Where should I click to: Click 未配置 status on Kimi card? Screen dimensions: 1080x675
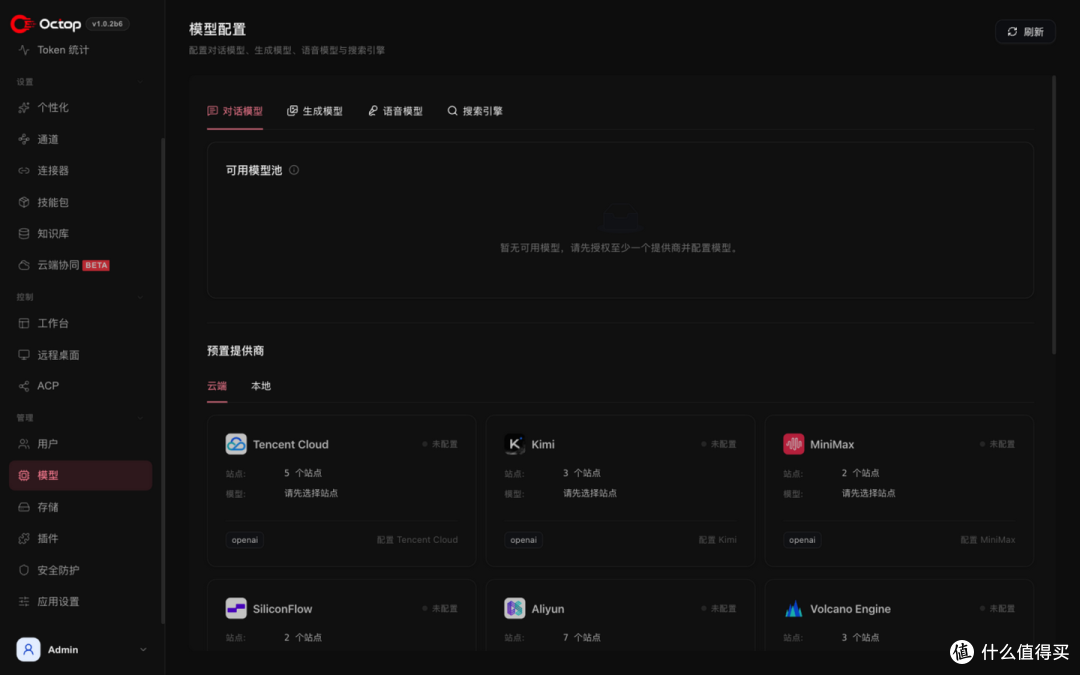click(719, 444)
